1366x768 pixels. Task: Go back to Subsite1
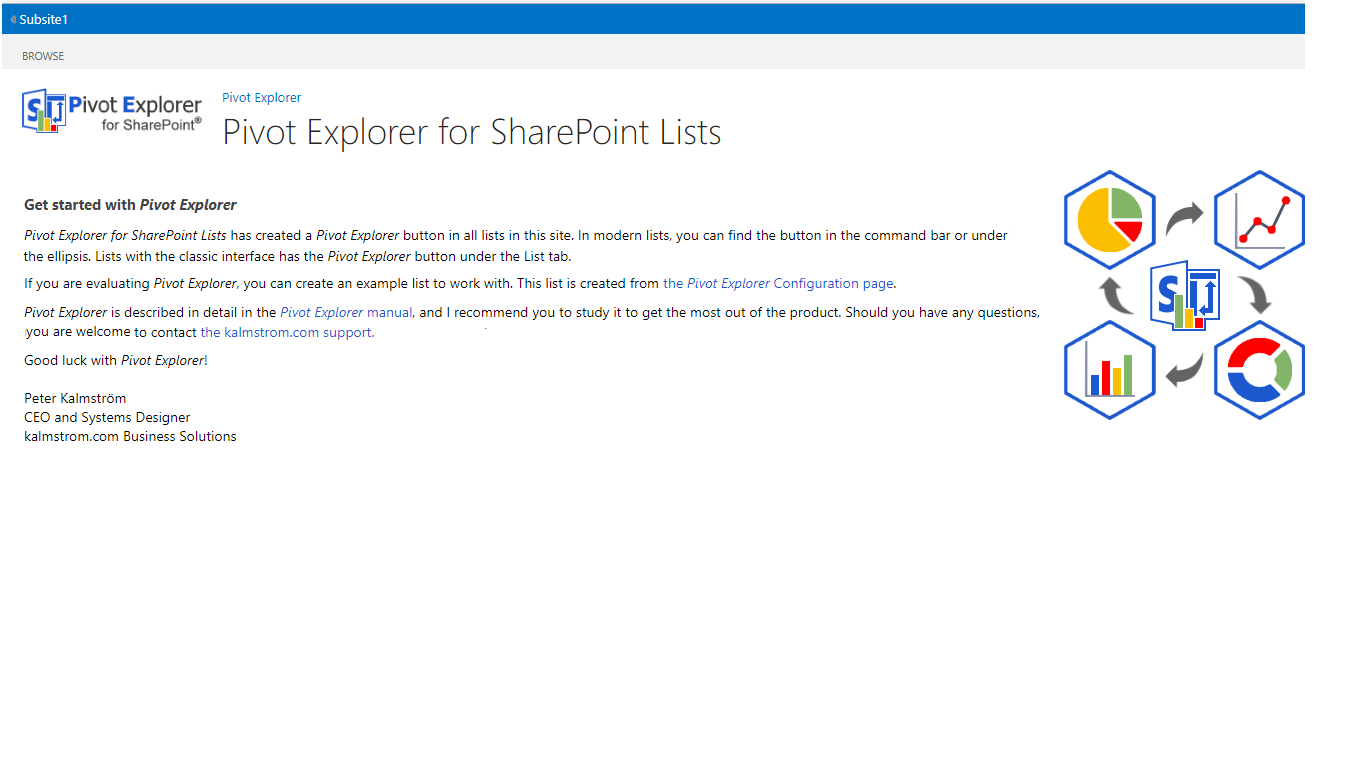(44, 19)
